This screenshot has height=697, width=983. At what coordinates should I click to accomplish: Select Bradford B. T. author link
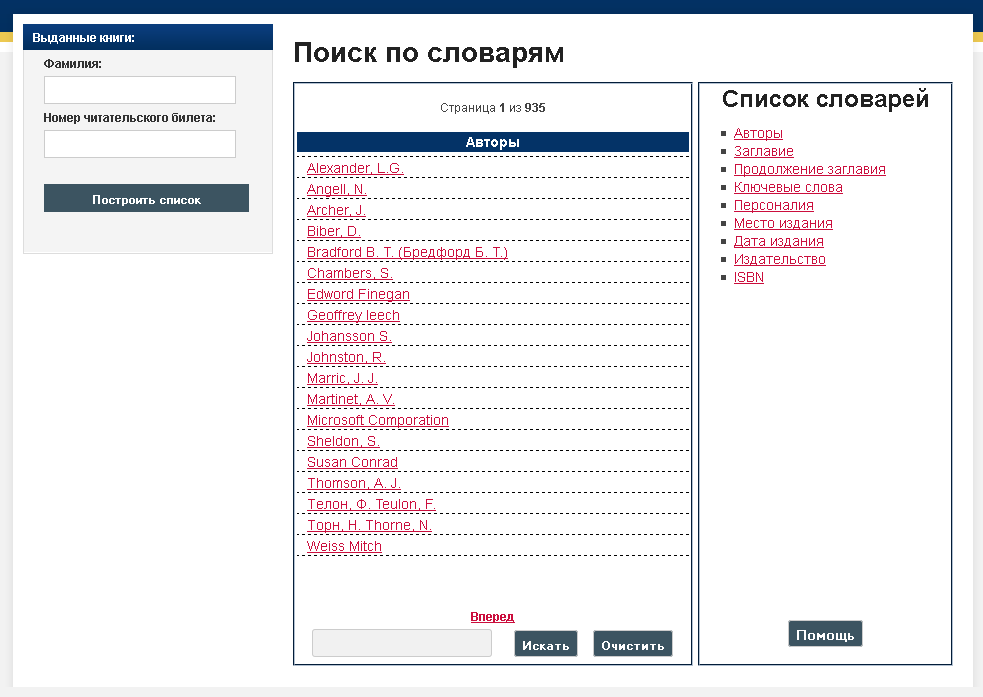click(x=407, y=252)
